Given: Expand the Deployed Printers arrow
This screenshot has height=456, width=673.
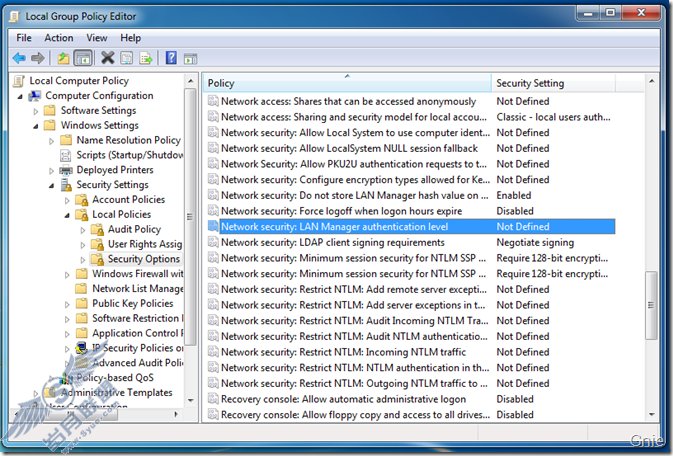Looking at the screenshot, I should [51, 170].
